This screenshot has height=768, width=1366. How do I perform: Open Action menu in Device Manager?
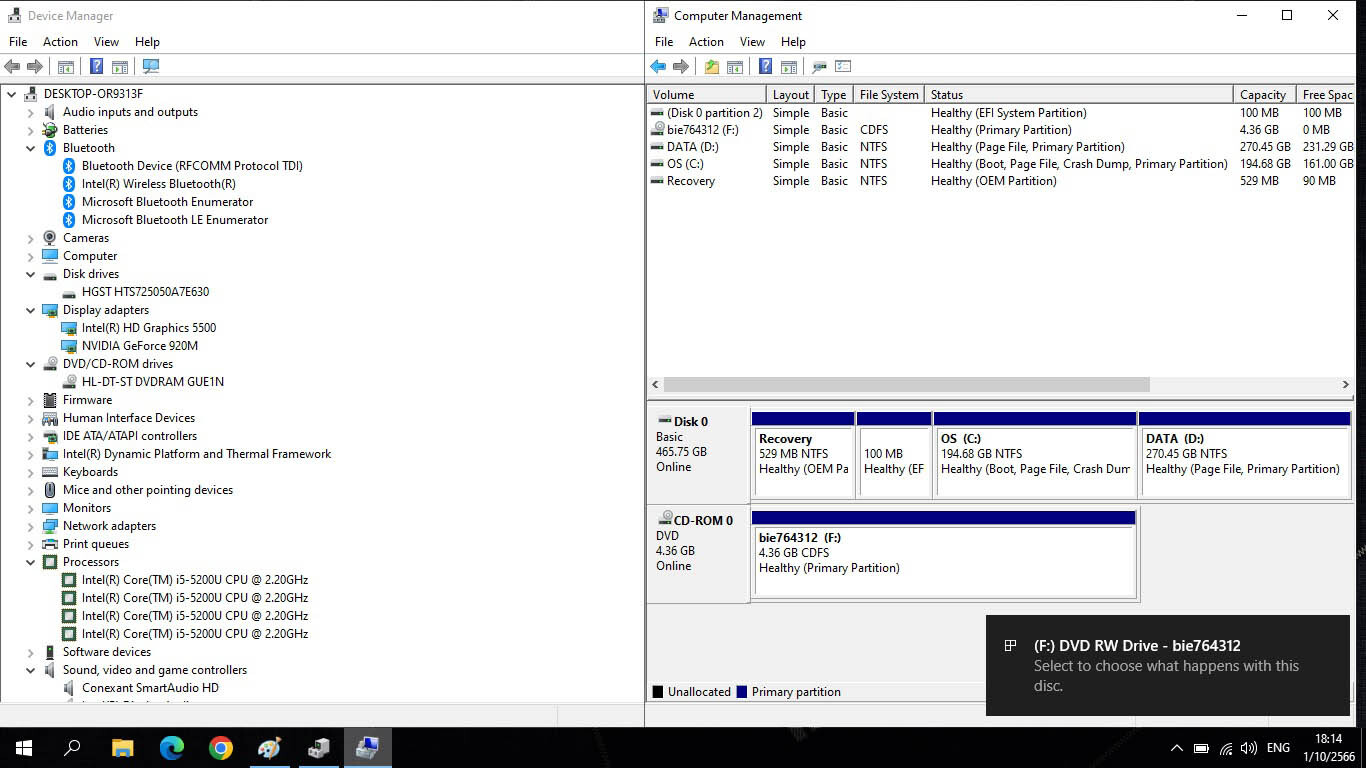click(x=60, y=42)
